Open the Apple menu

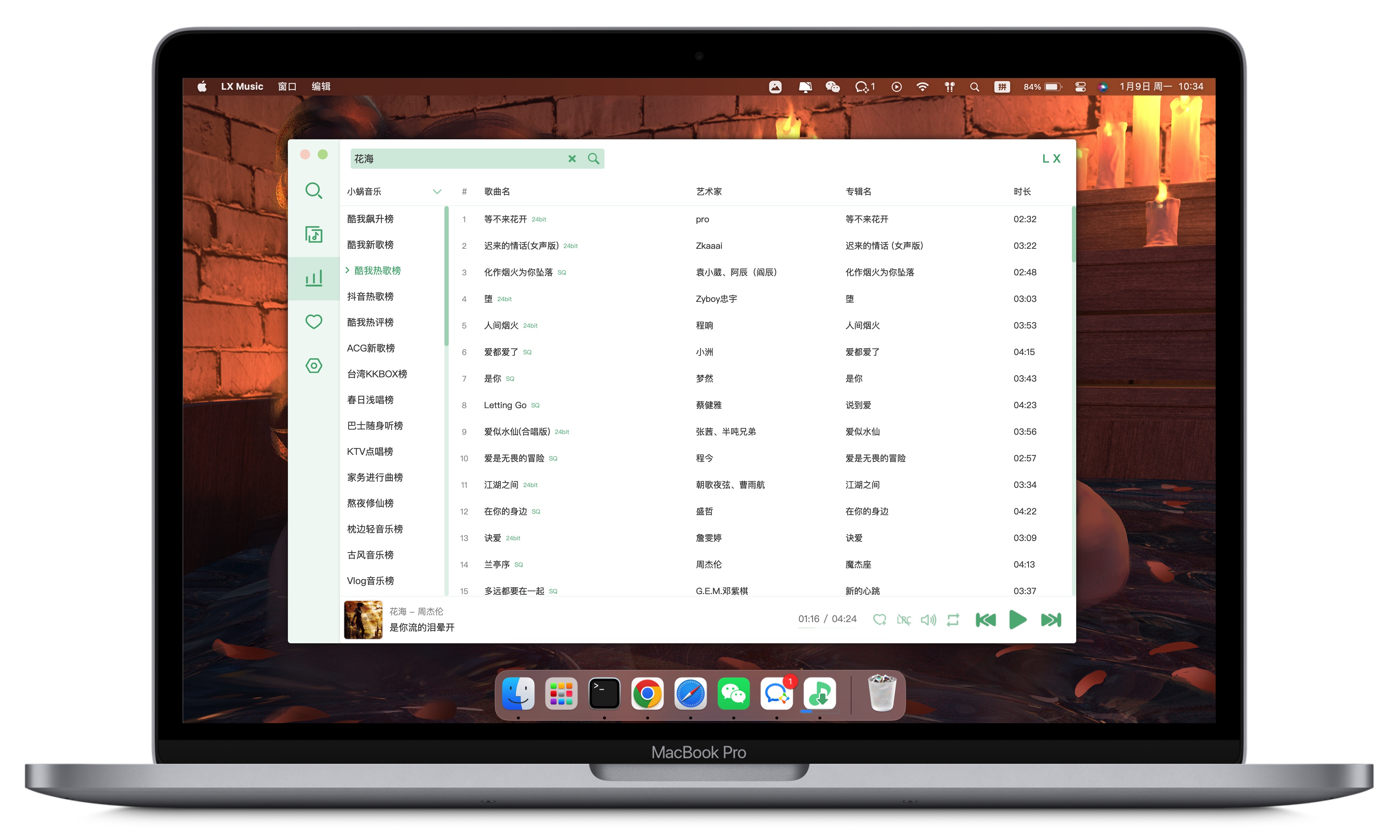(x=202, y=86)
